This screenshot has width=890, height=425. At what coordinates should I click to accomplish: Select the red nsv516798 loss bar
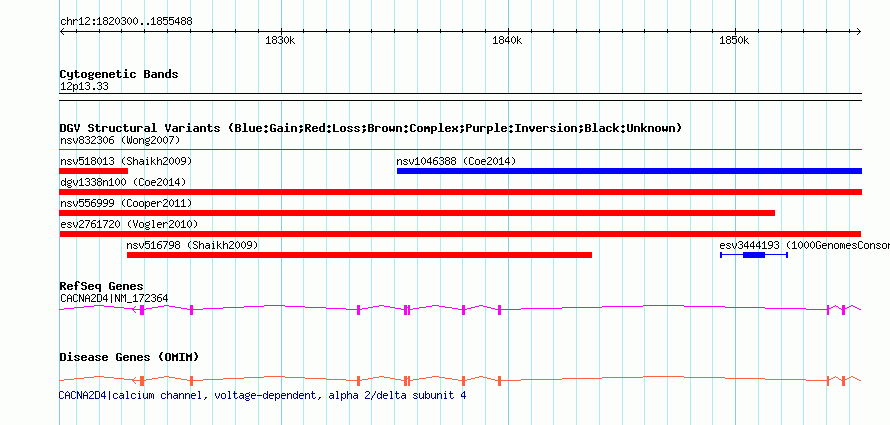359,255
